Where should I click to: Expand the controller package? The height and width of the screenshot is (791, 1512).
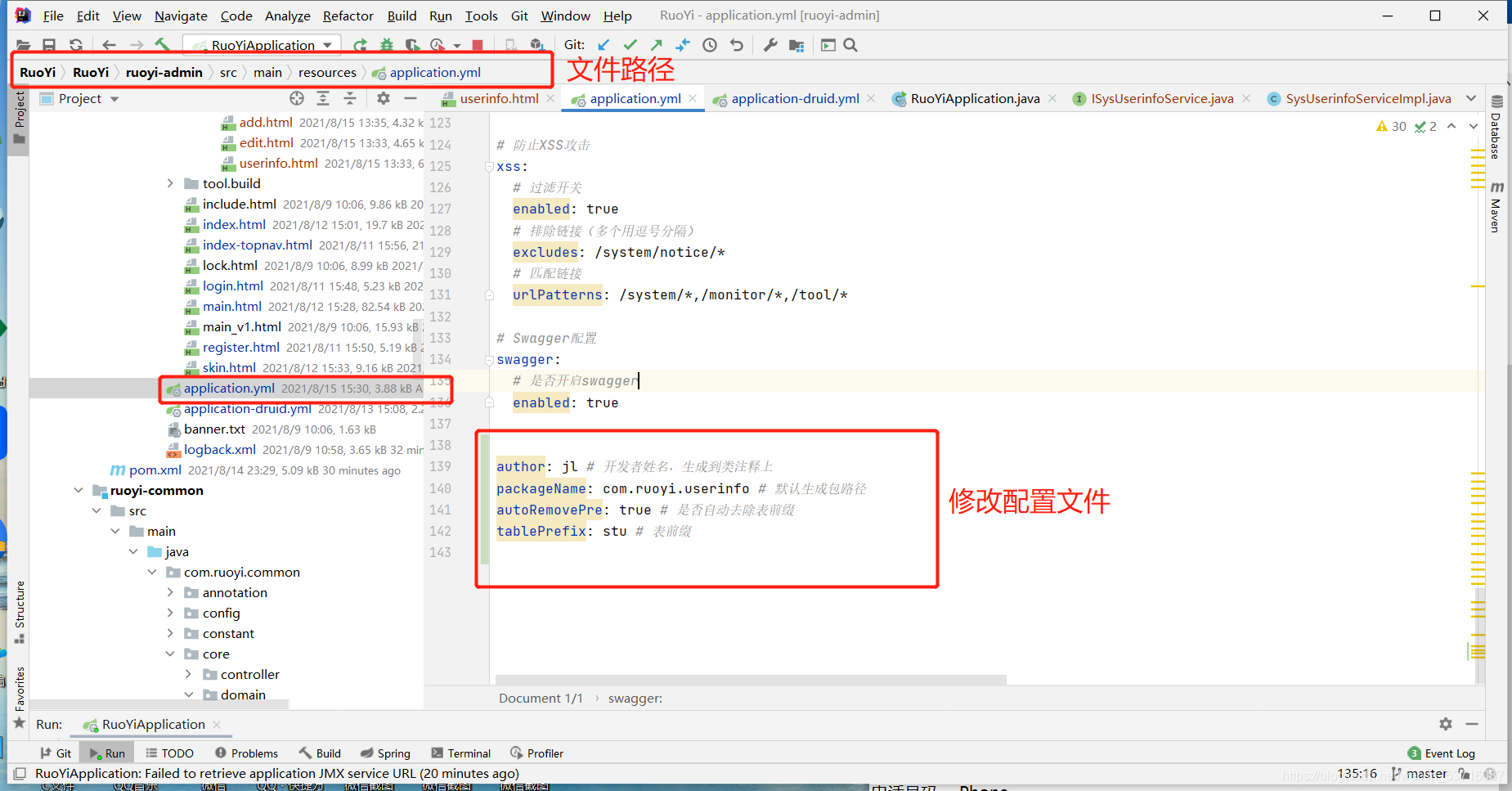click(188, 674)
